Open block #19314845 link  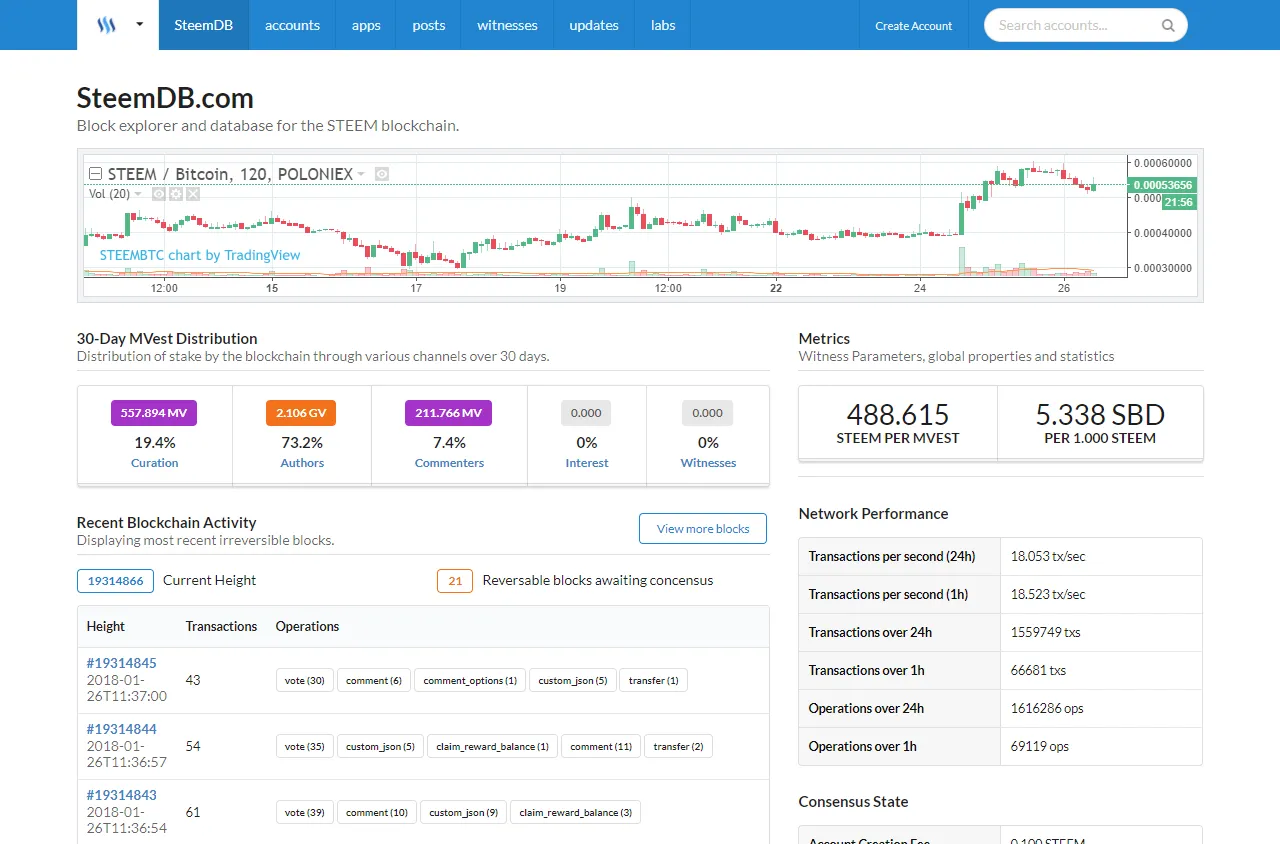(122, 663)
